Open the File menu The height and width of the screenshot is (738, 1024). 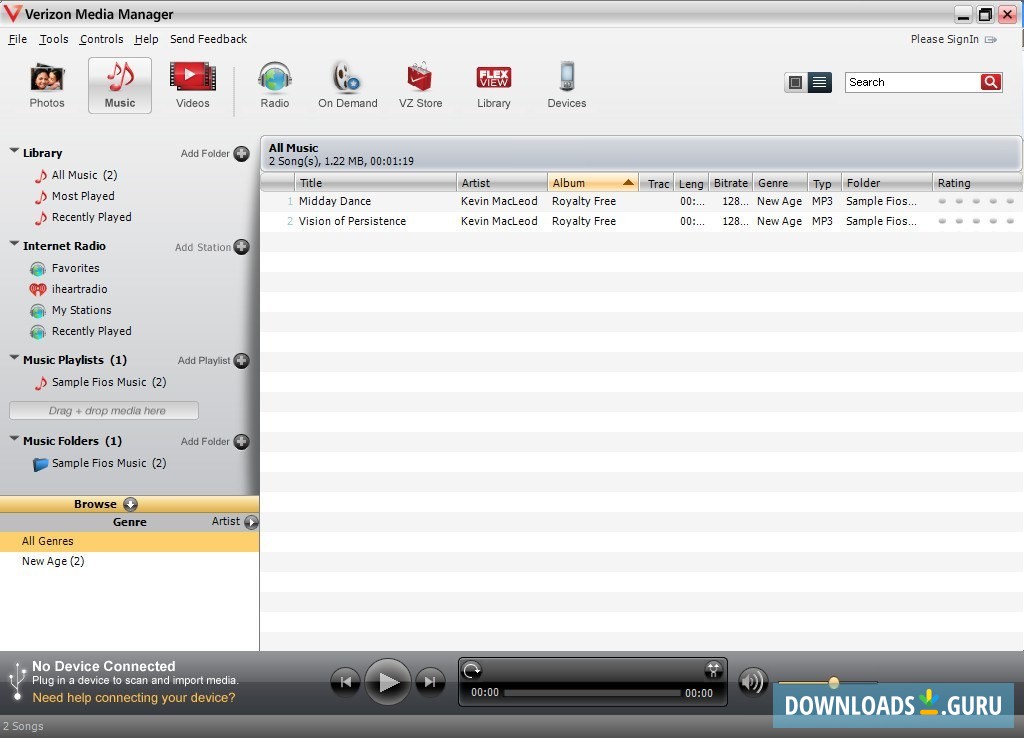[x=18, y=39]
